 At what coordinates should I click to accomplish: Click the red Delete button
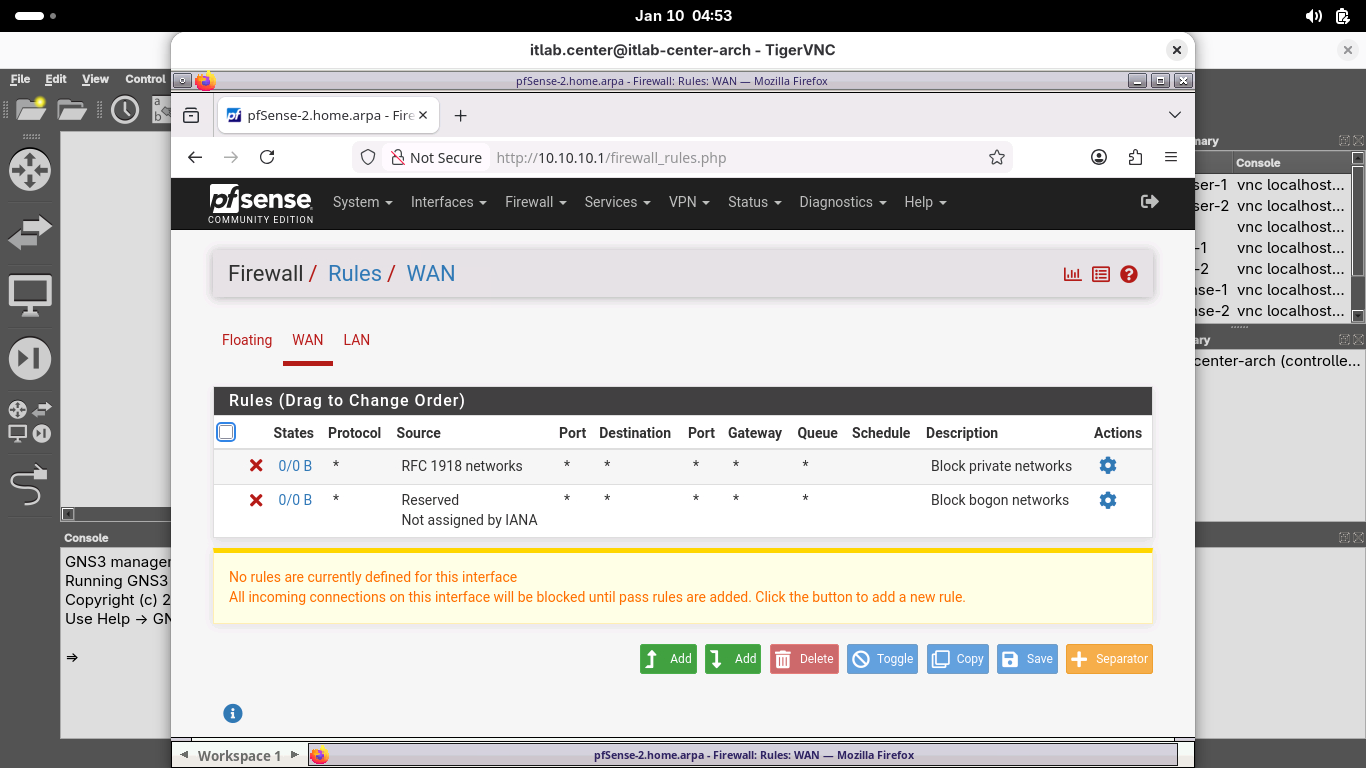(804, 659)
